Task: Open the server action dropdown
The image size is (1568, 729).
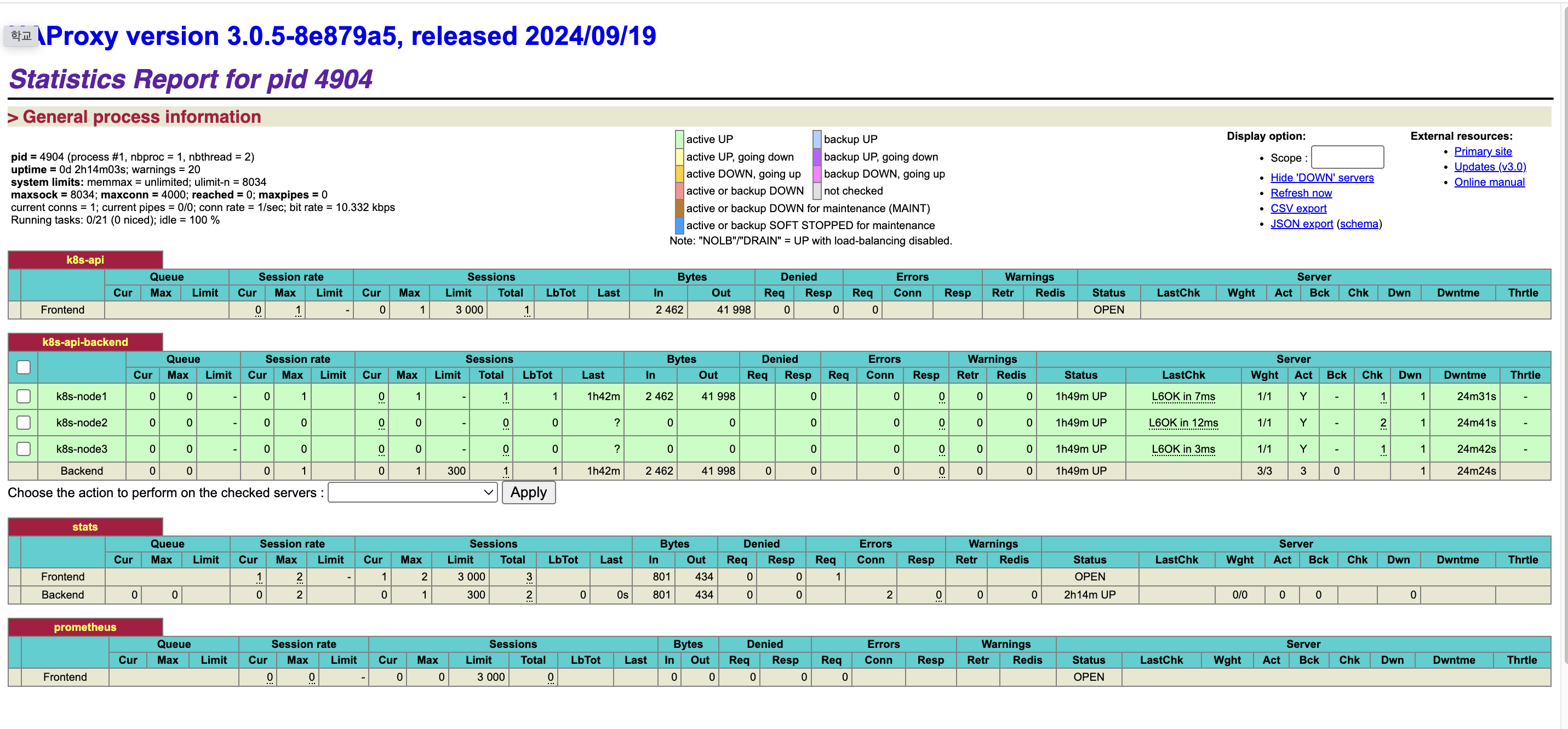Action: click(412, 492)
